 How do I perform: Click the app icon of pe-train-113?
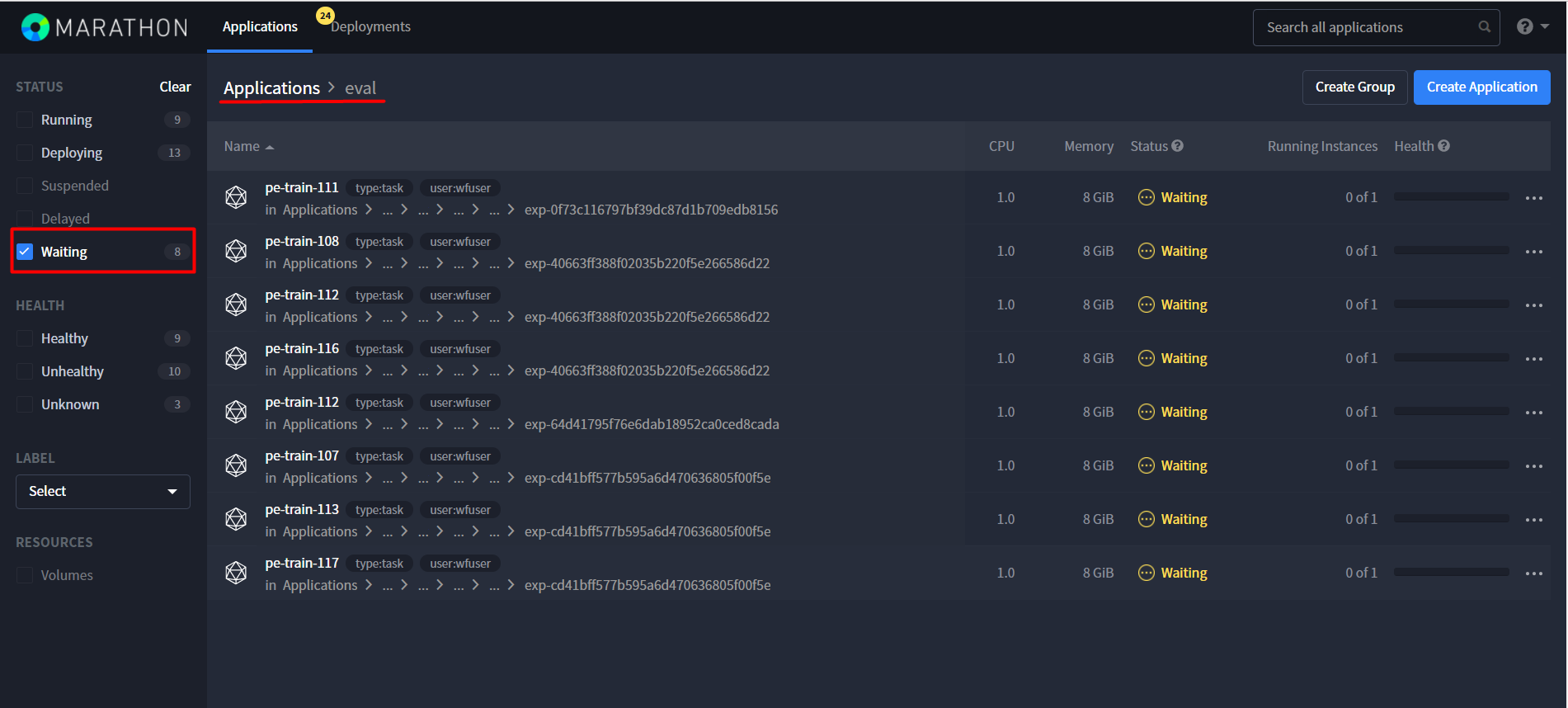236,519
